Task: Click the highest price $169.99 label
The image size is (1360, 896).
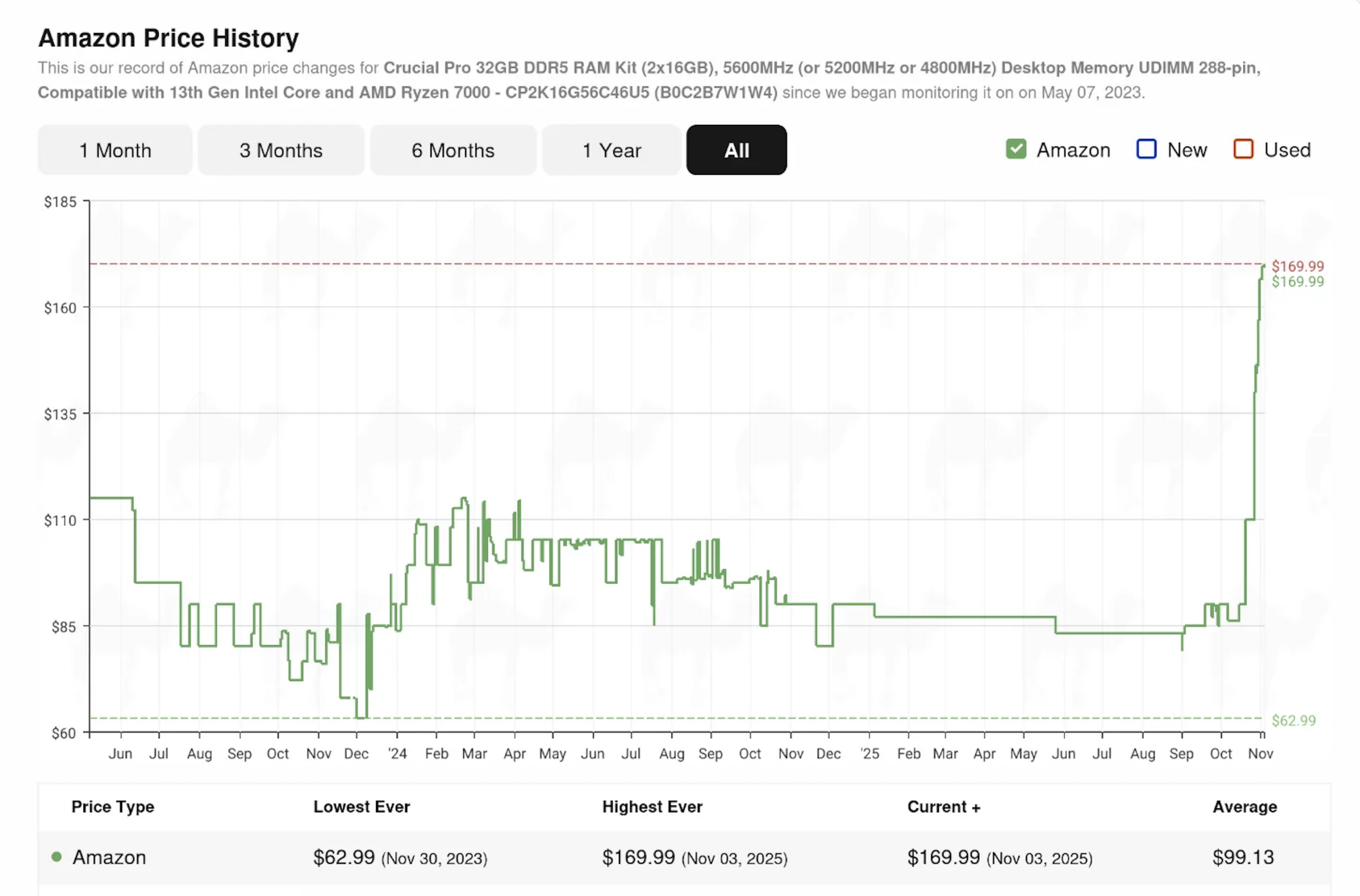Action: click(x=1298, y=266)
